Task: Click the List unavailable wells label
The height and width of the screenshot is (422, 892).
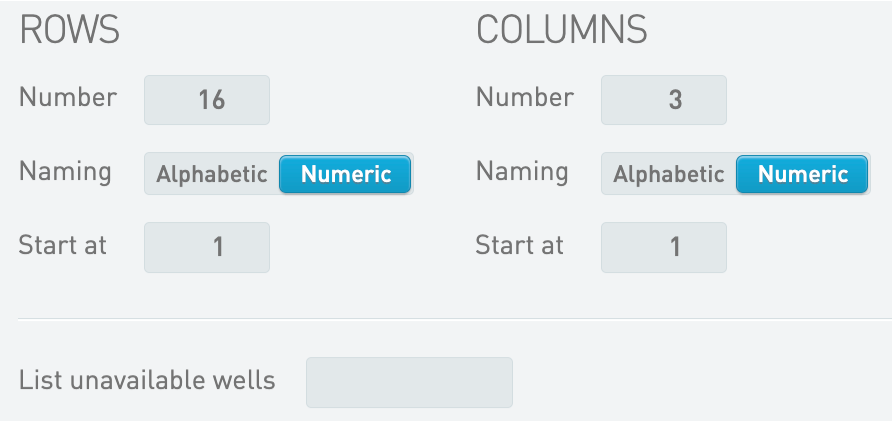Action: [147, 381]
